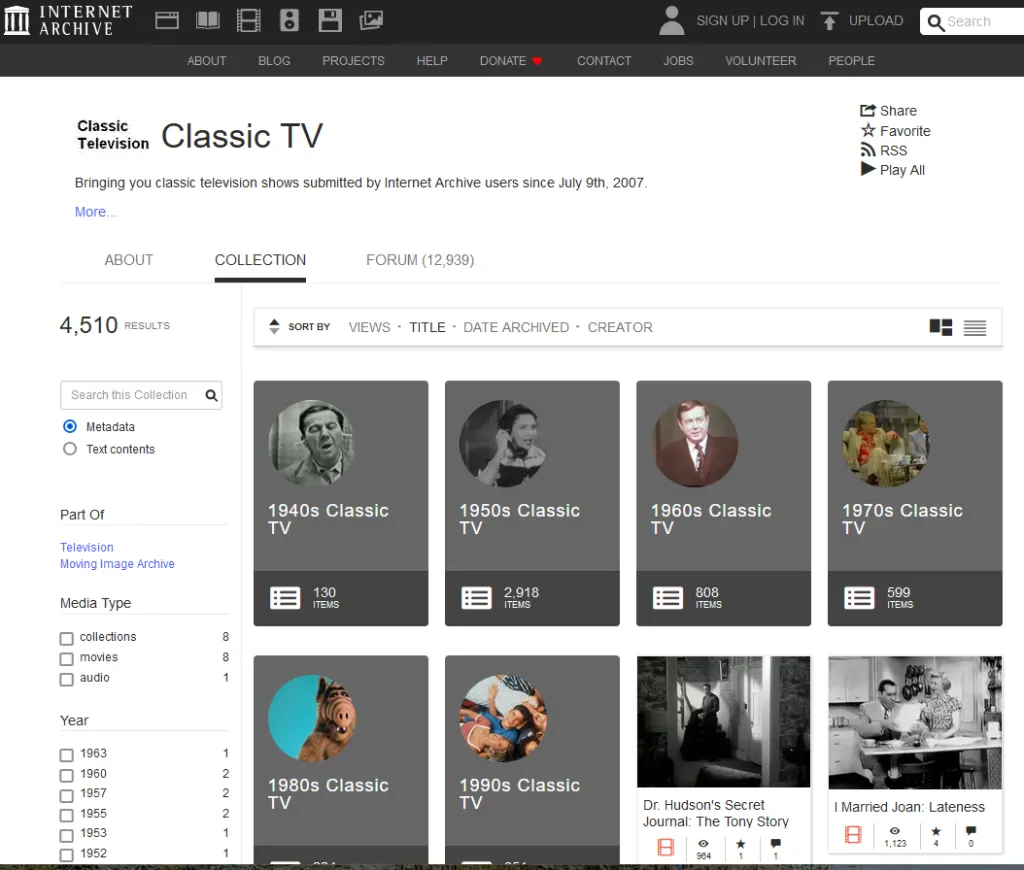
Task: Click the Share icon
Action: click(867, 110)
